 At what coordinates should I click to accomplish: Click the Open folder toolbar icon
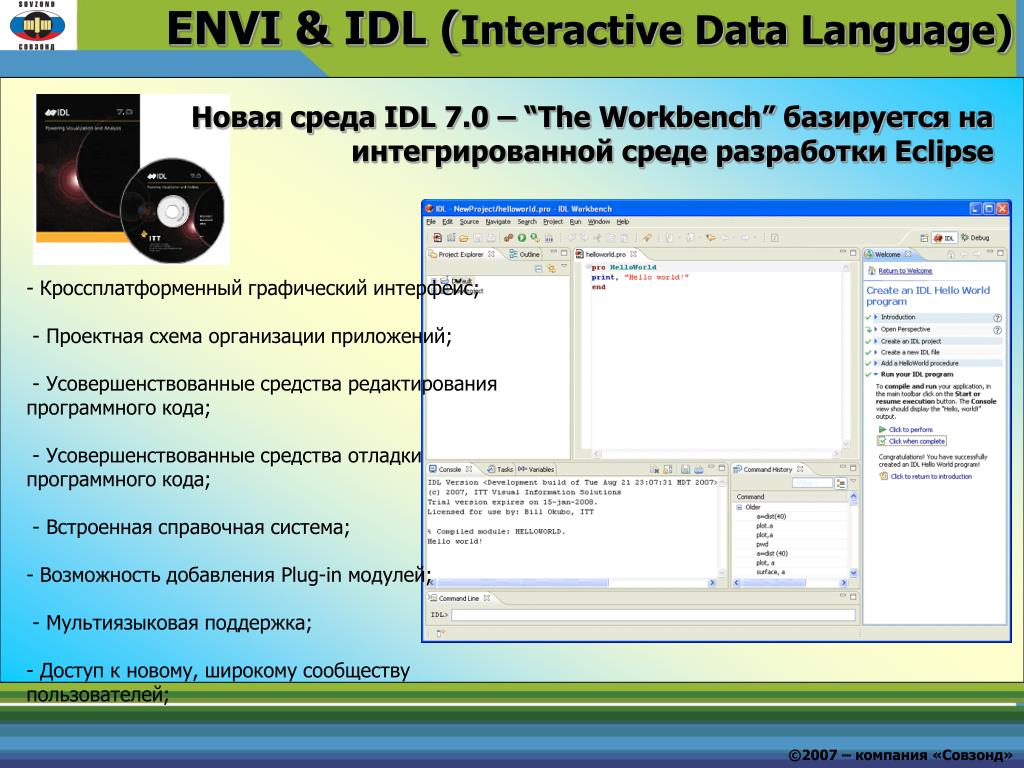[464, 238]
